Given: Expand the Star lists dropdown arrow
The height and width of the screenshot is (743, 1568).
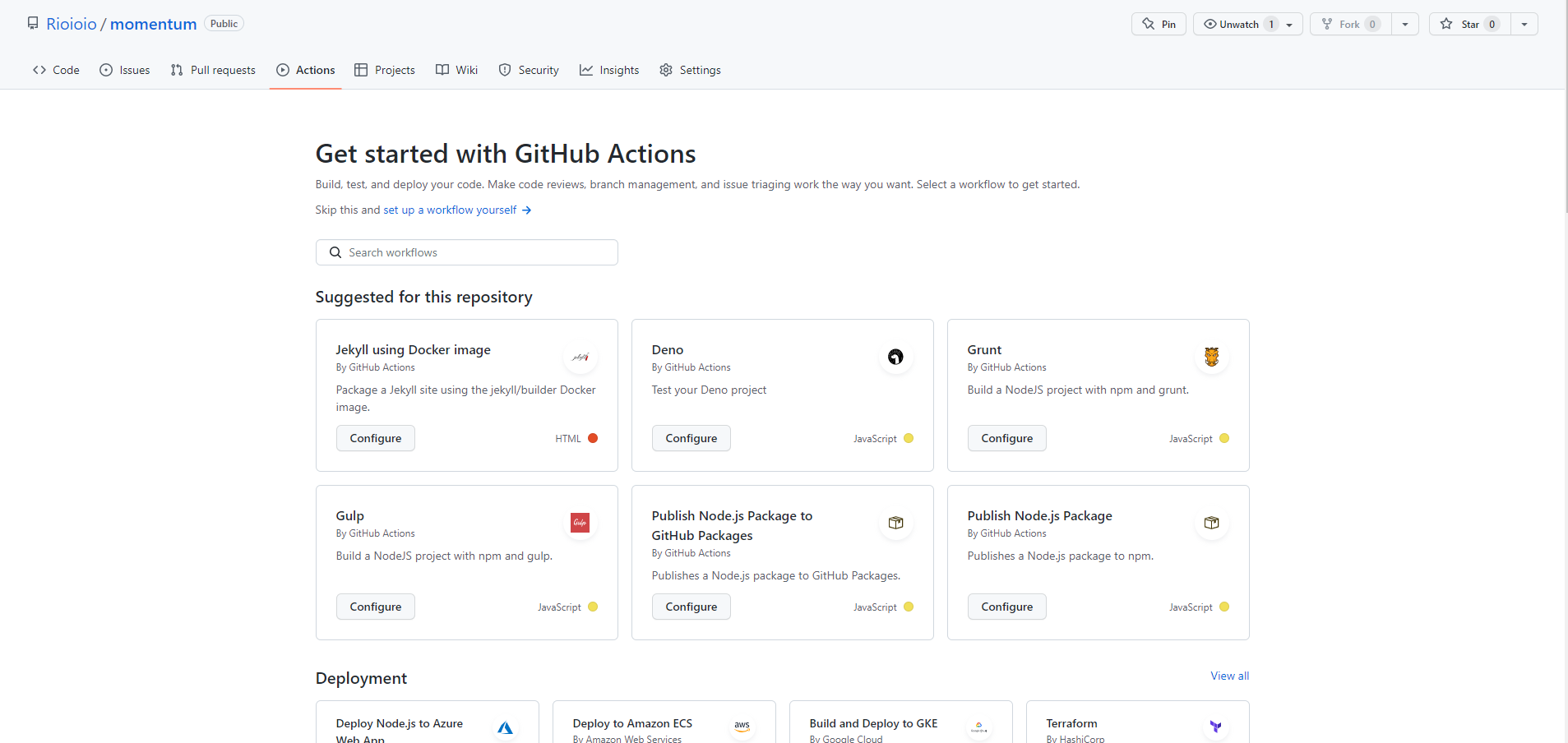Looking at the screenshot, I should tap(1524, 24).
